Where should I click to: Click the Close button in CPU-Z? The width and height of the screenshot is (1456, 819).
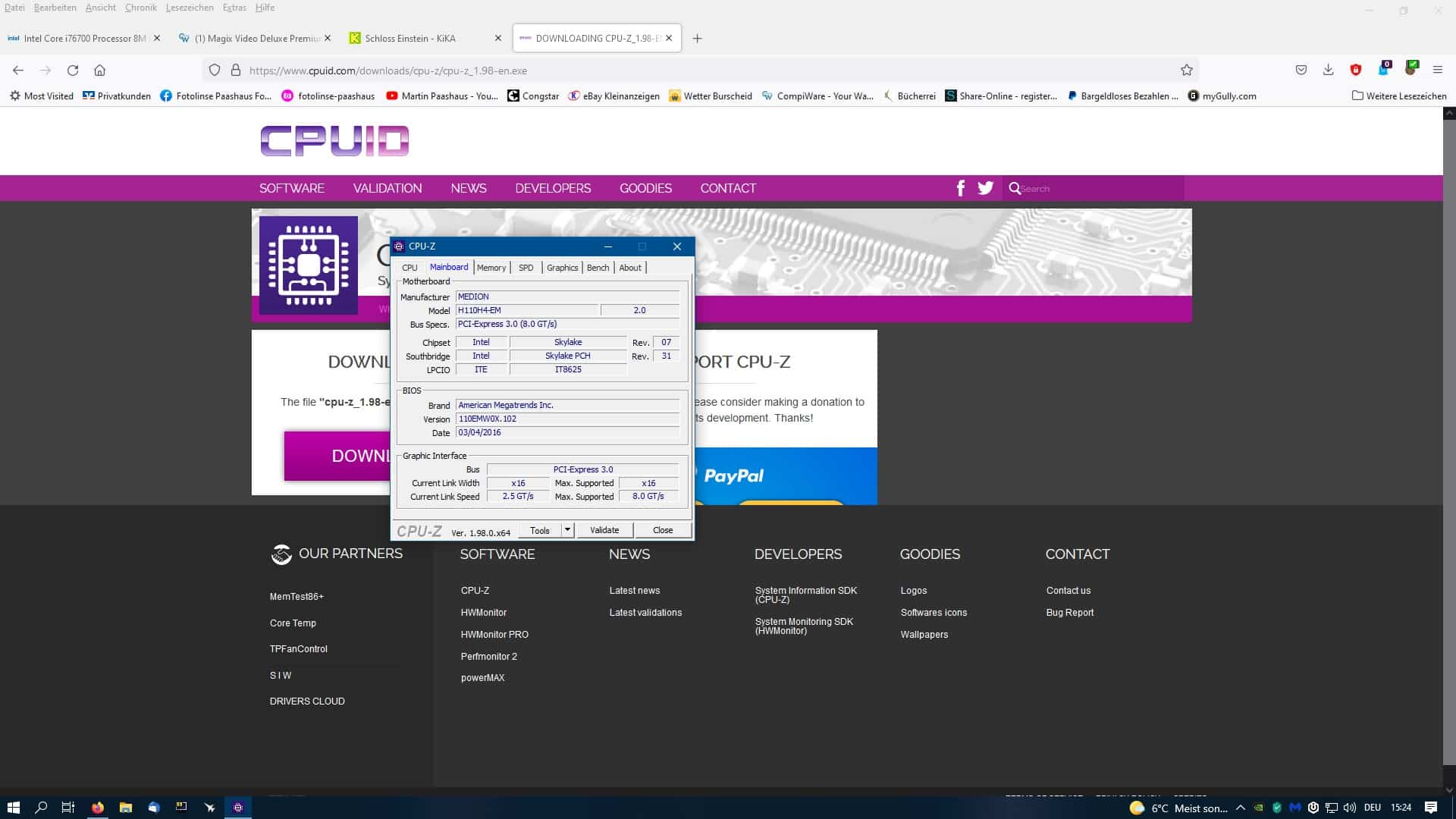[x=663, y=530]
